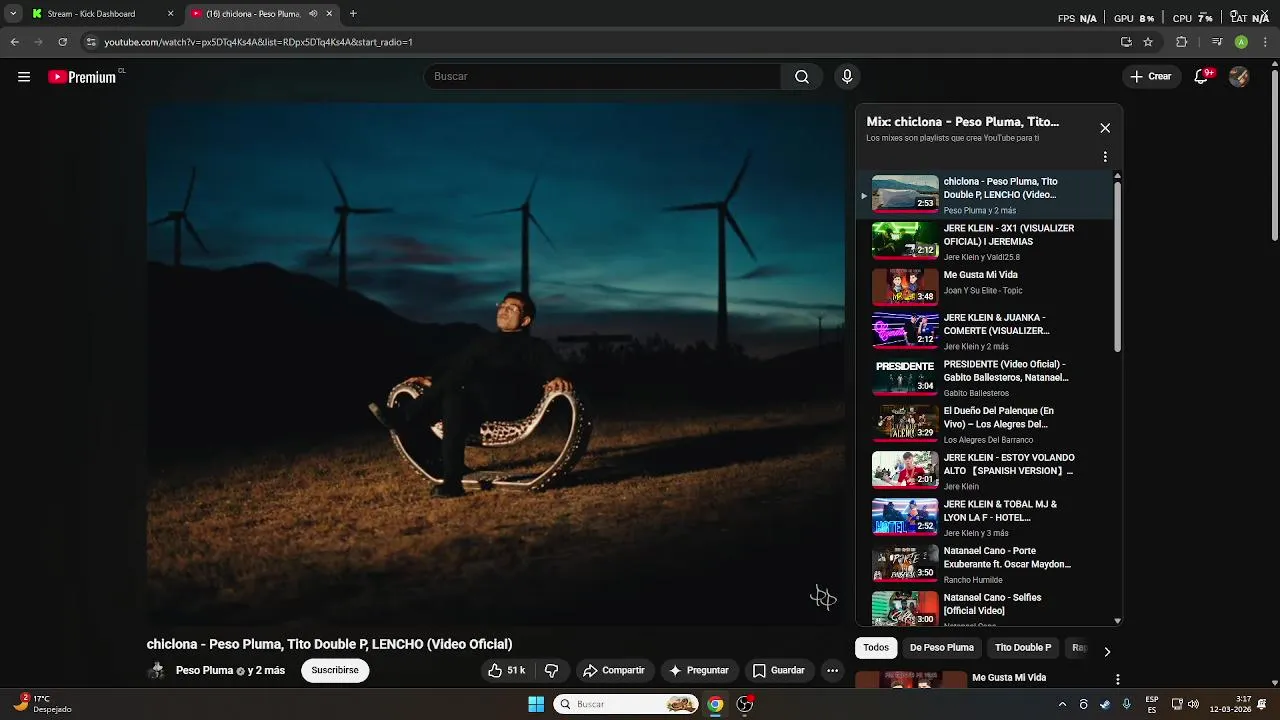This screenshot has width=1280, height=720.
Task: Install app icon in address bar
Action: tap(1126, 42)
